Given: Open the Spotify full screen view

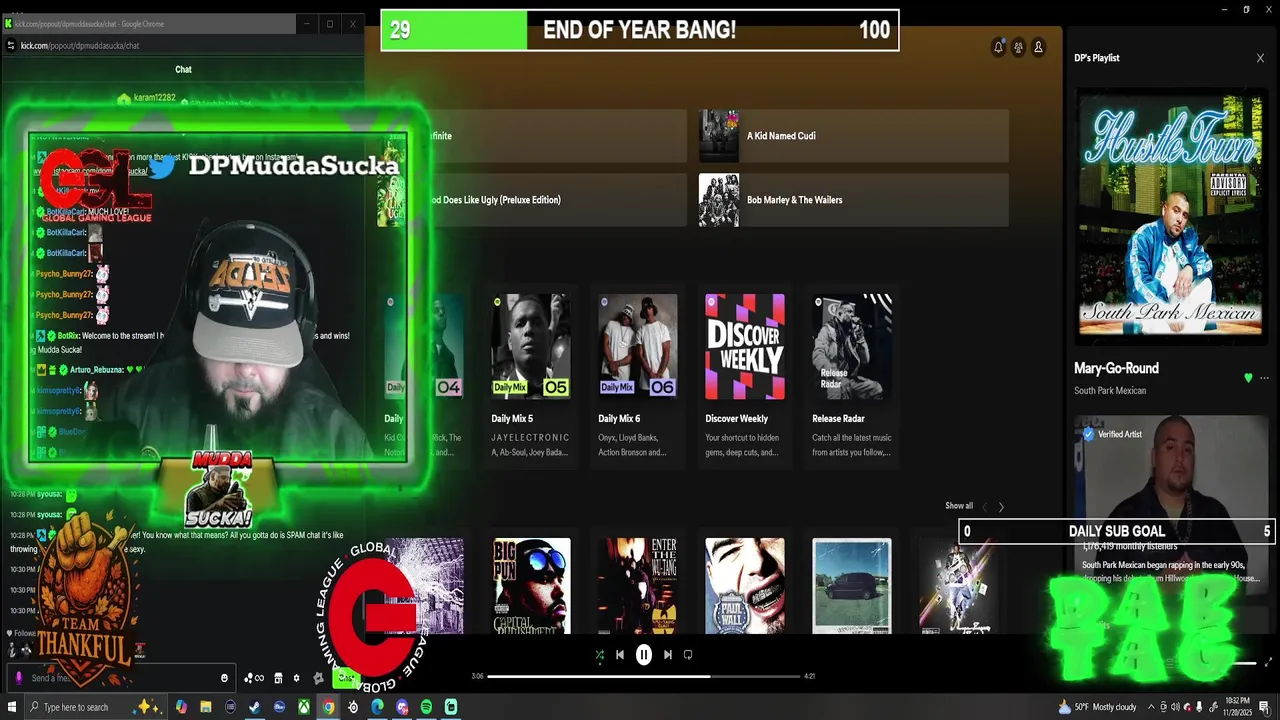Looking at the screenshot, I should (1269, 662).
